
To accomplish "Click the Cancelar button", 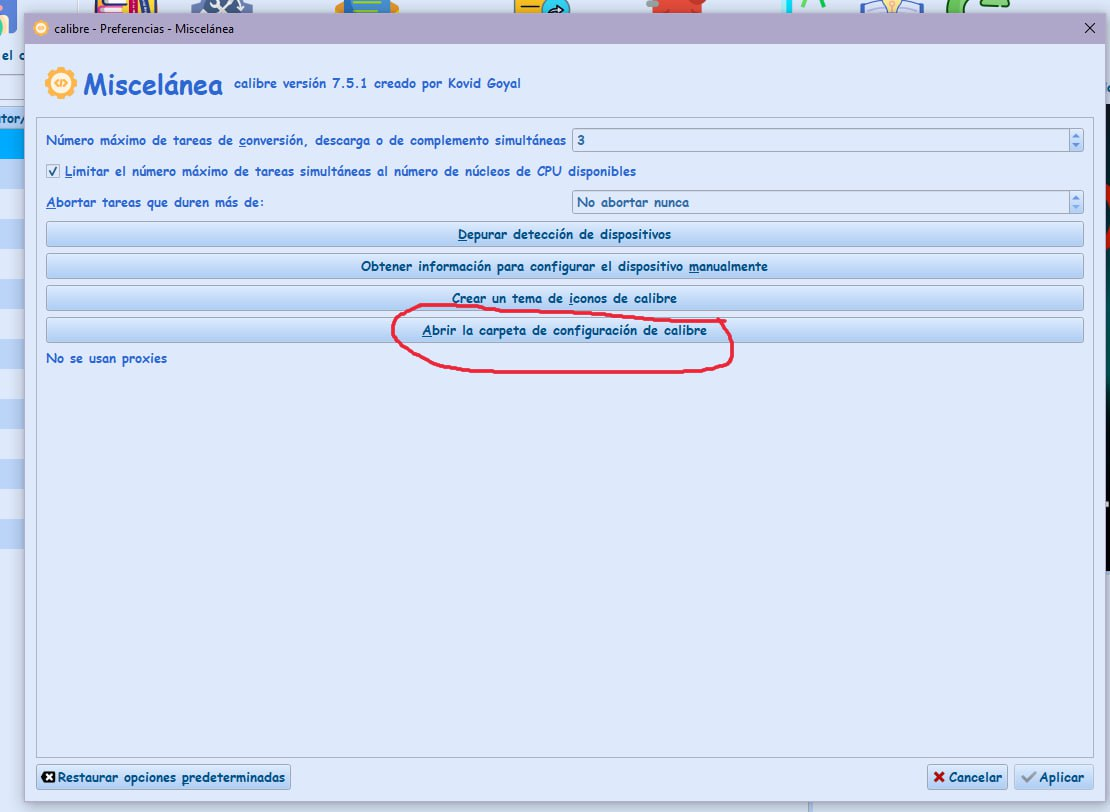I will [x=967, y=777].
